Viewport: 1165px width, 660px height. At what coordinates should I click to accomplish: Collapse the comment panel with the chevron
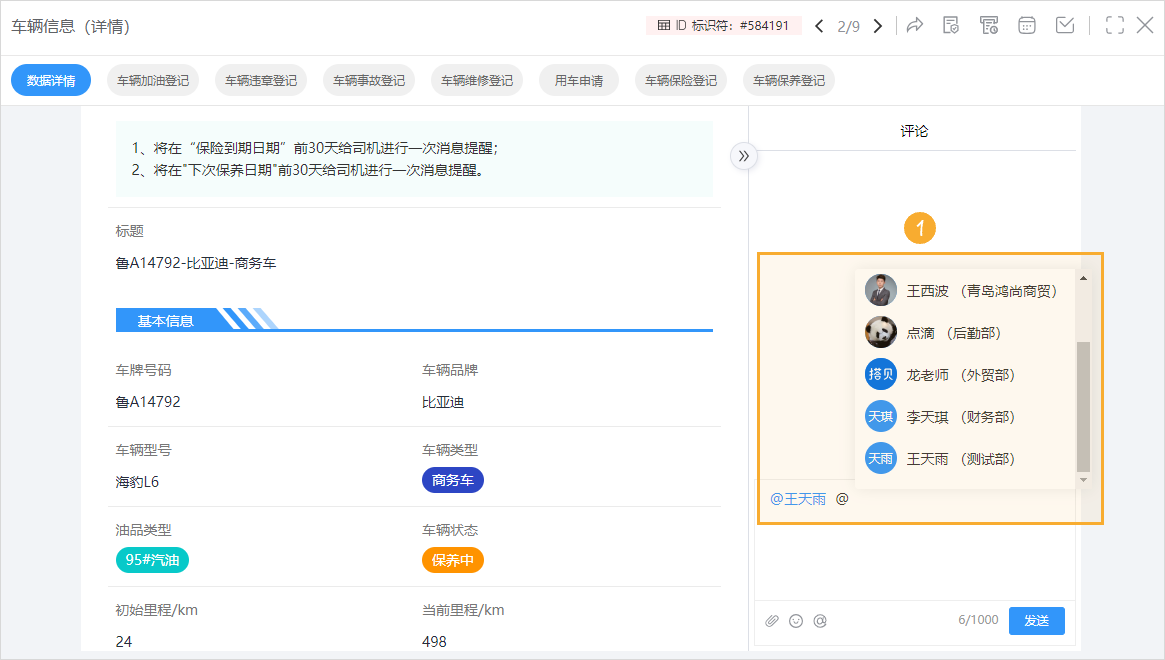pyautogui.click(x=744, y=156)
